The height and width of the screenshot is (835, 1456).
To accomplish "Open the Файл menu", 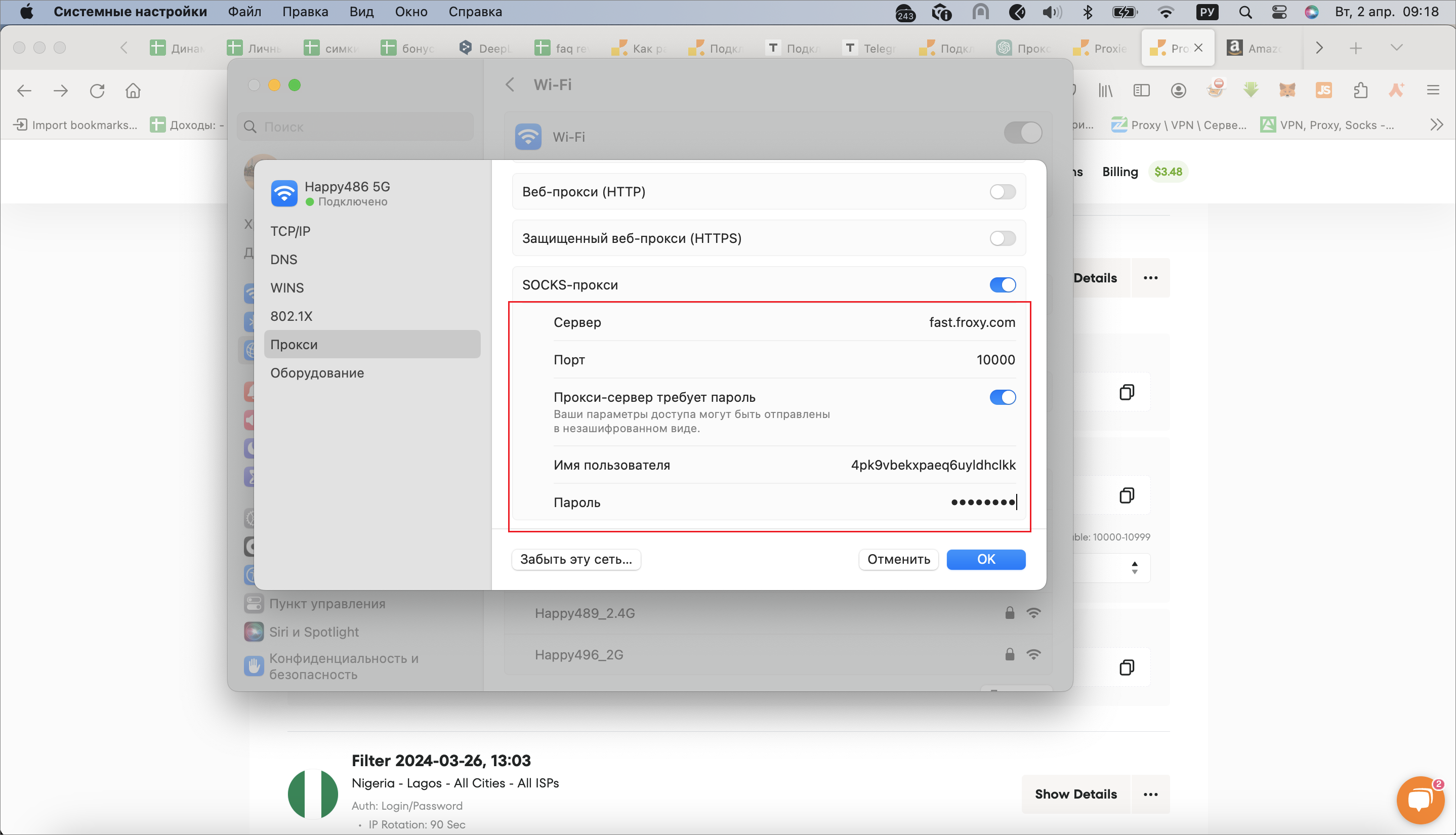I will click(244, 12).
